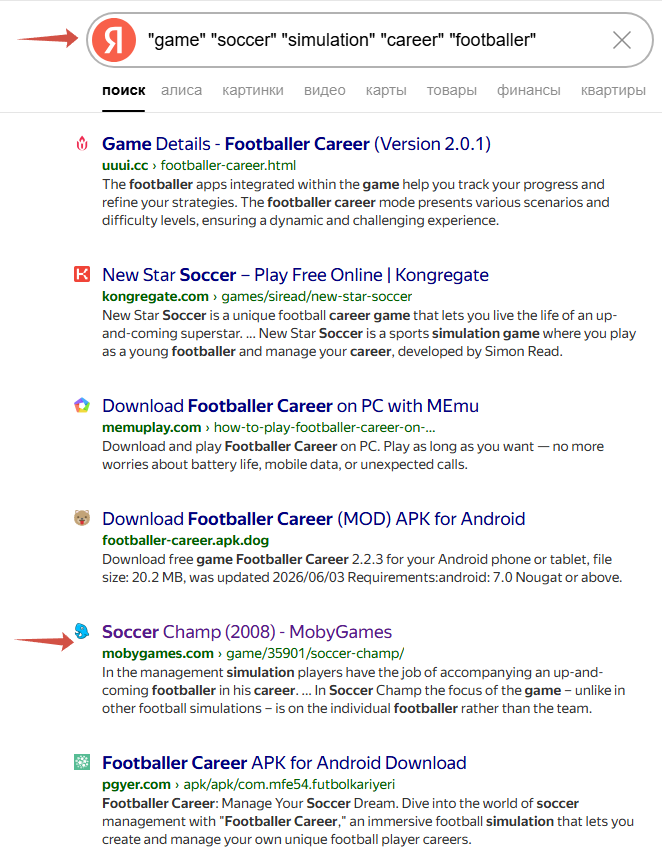Click the apk/apk/com.mfe54.futbolkariyeri path
Image resolution: width=662 pixels, height=866 pixels.
[x=289, y=784]
